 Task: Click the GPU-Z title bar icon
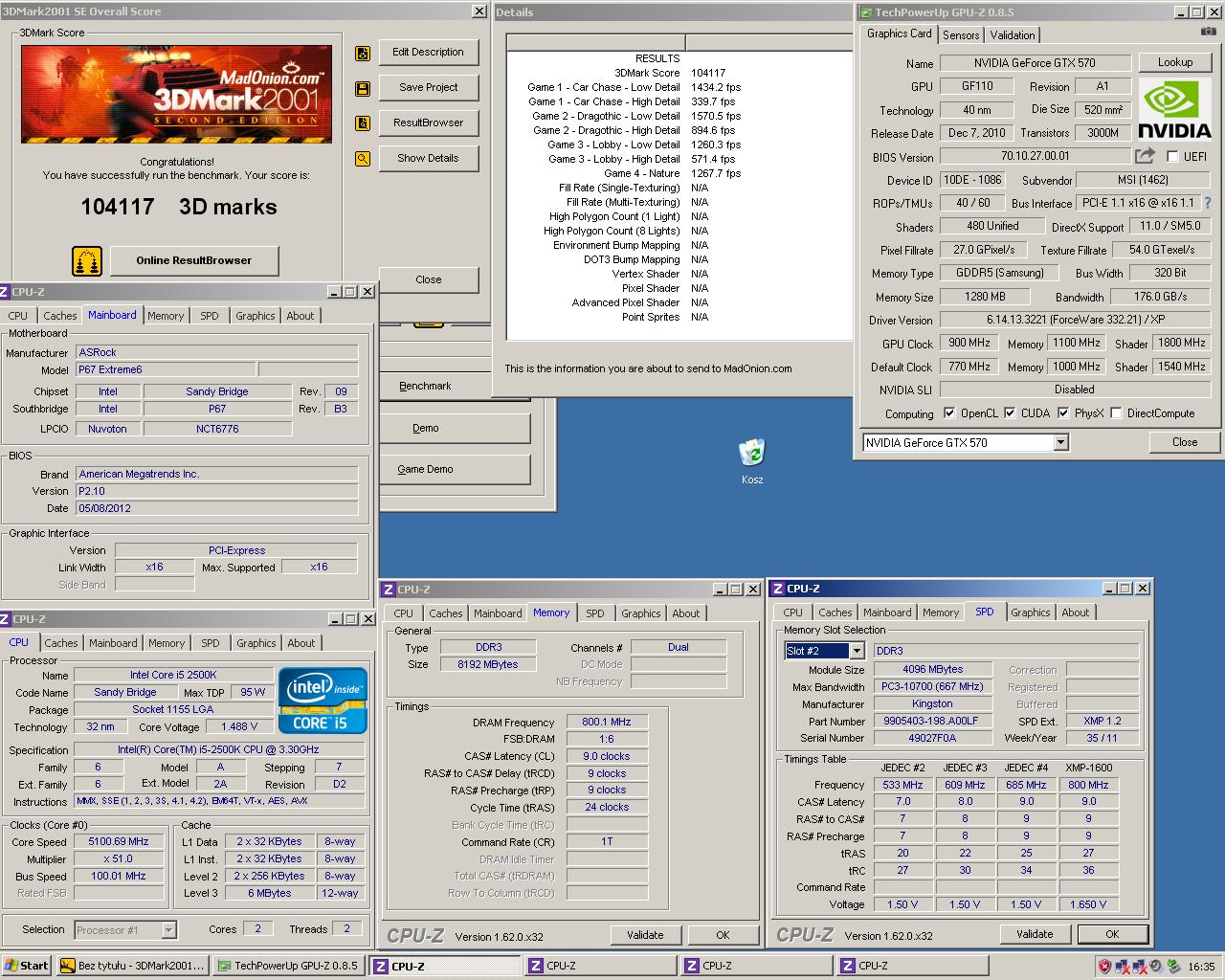tap(867, 12)
